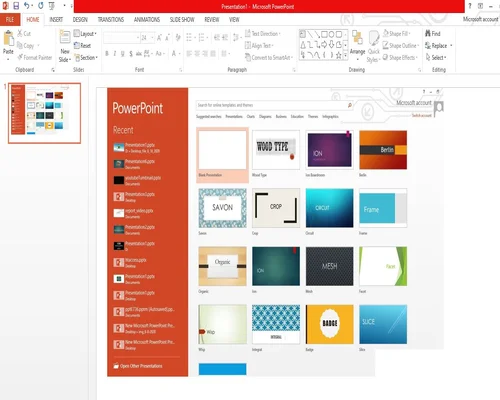
Task: Open the FILE tab
Action: 10,19
